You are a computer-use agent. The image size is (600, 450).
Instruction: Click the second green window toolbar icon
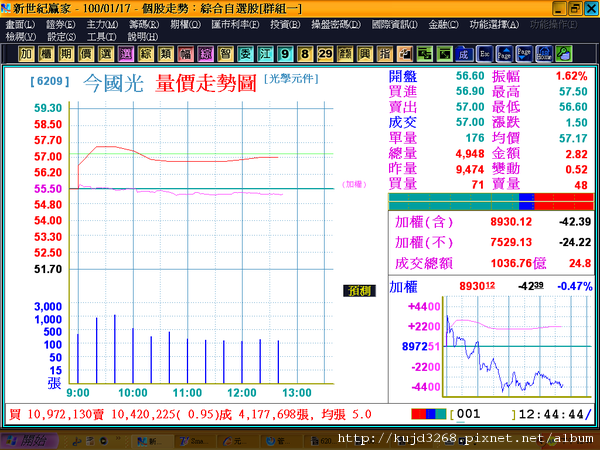444,54
